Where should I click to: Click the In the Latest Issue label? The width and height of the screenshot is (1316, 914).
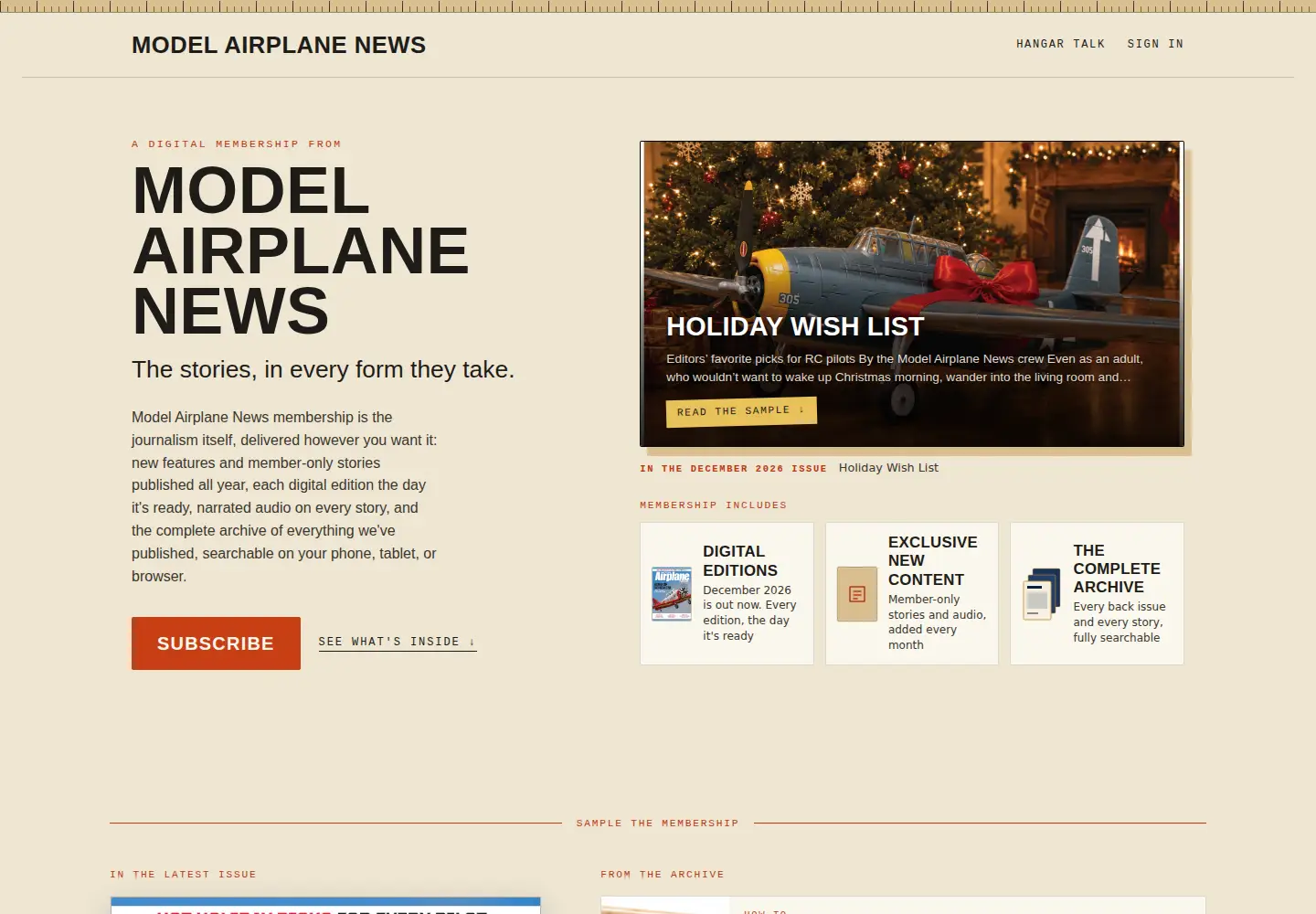183,875
